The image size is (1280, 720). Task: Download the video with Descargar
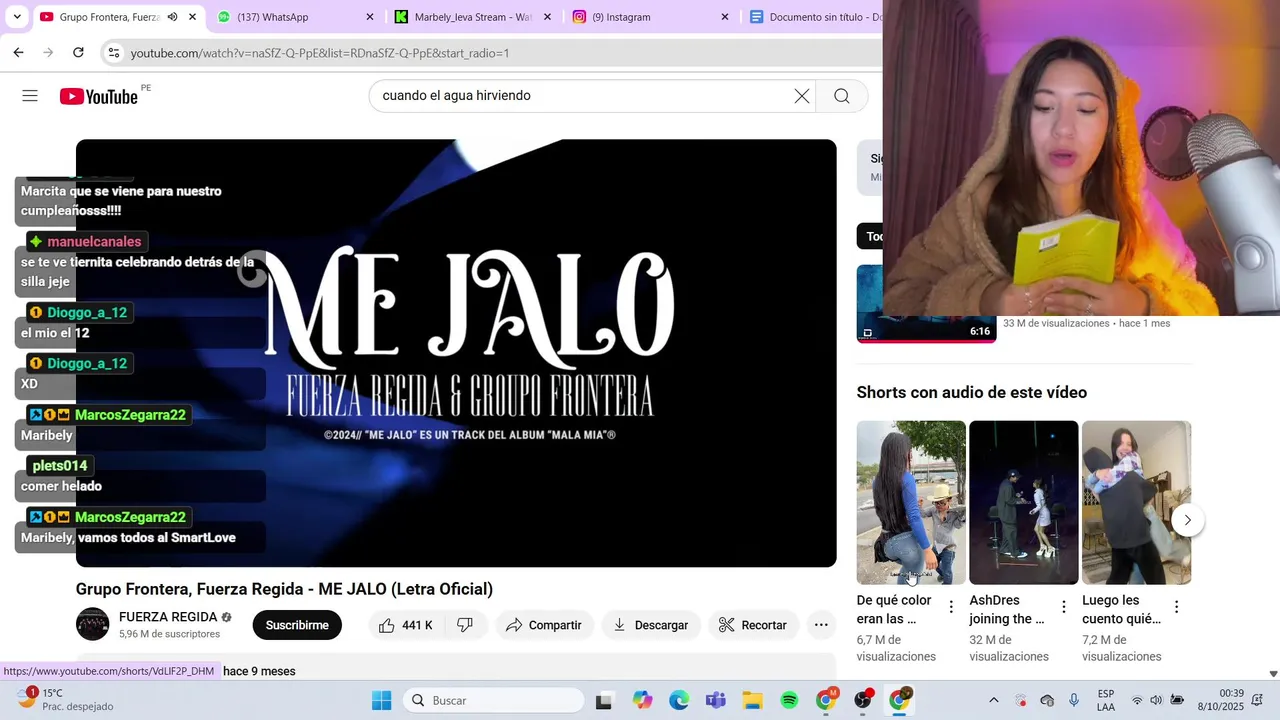click(x=650, y=625)
